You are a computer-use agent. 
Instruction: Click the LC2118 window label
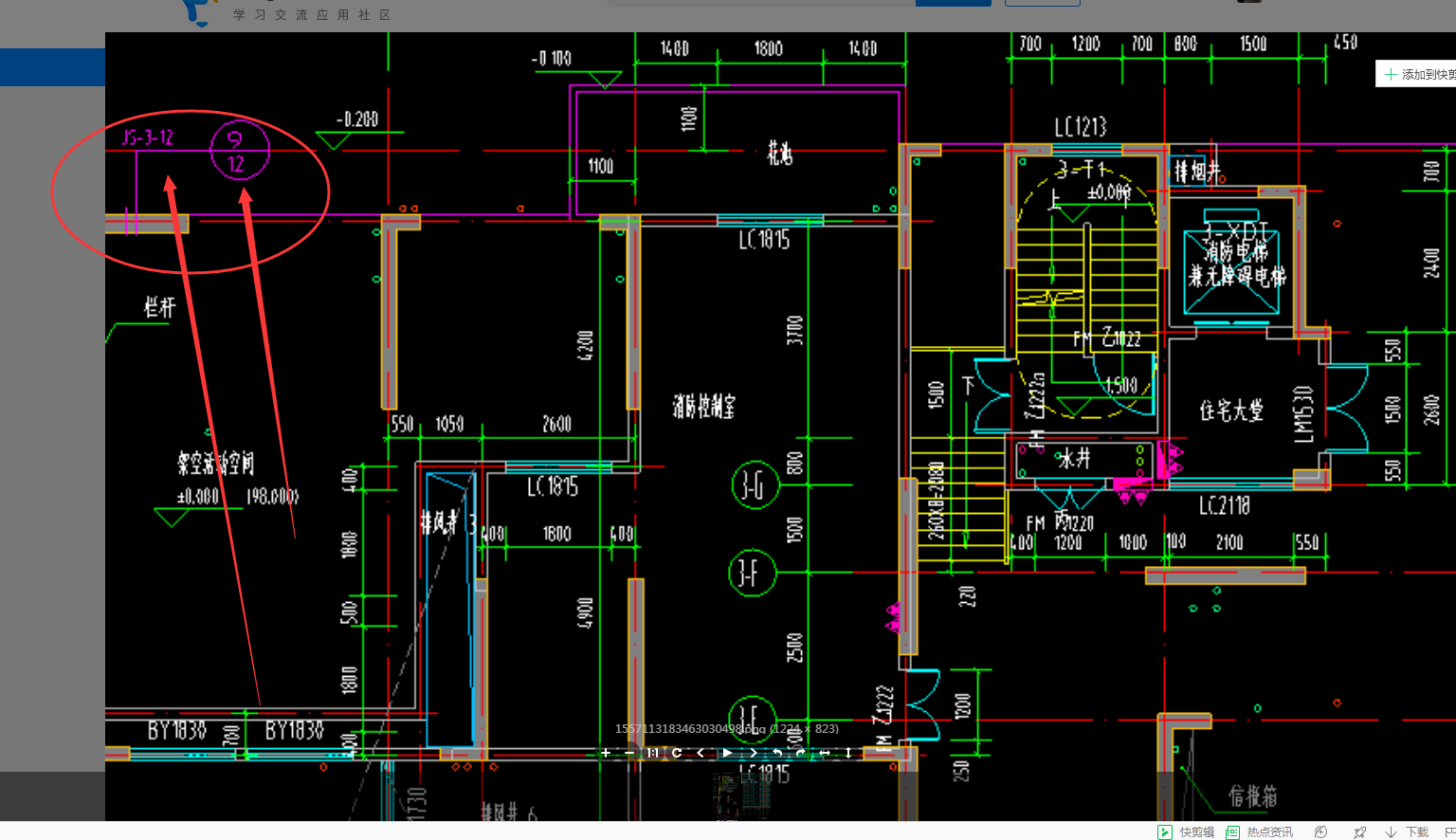click(1225, 506)
